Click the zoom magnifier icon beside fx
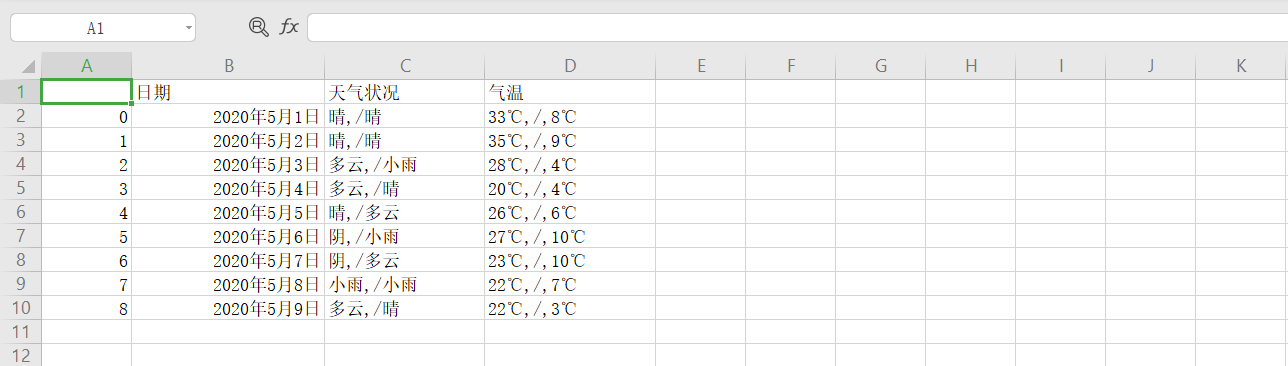 [x=259, y=28]
